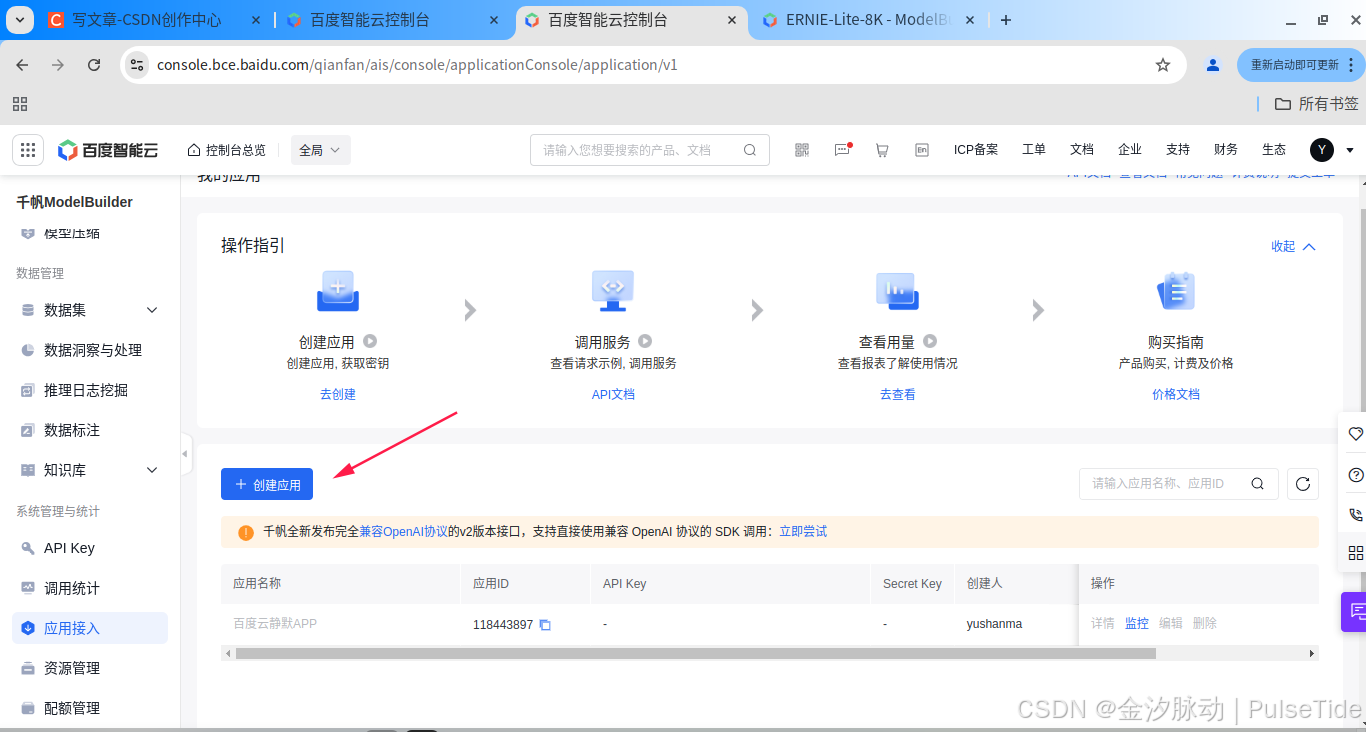Click the Baidu AI Cloud logo
The image size is (1366, 732).
click(108, 150)
